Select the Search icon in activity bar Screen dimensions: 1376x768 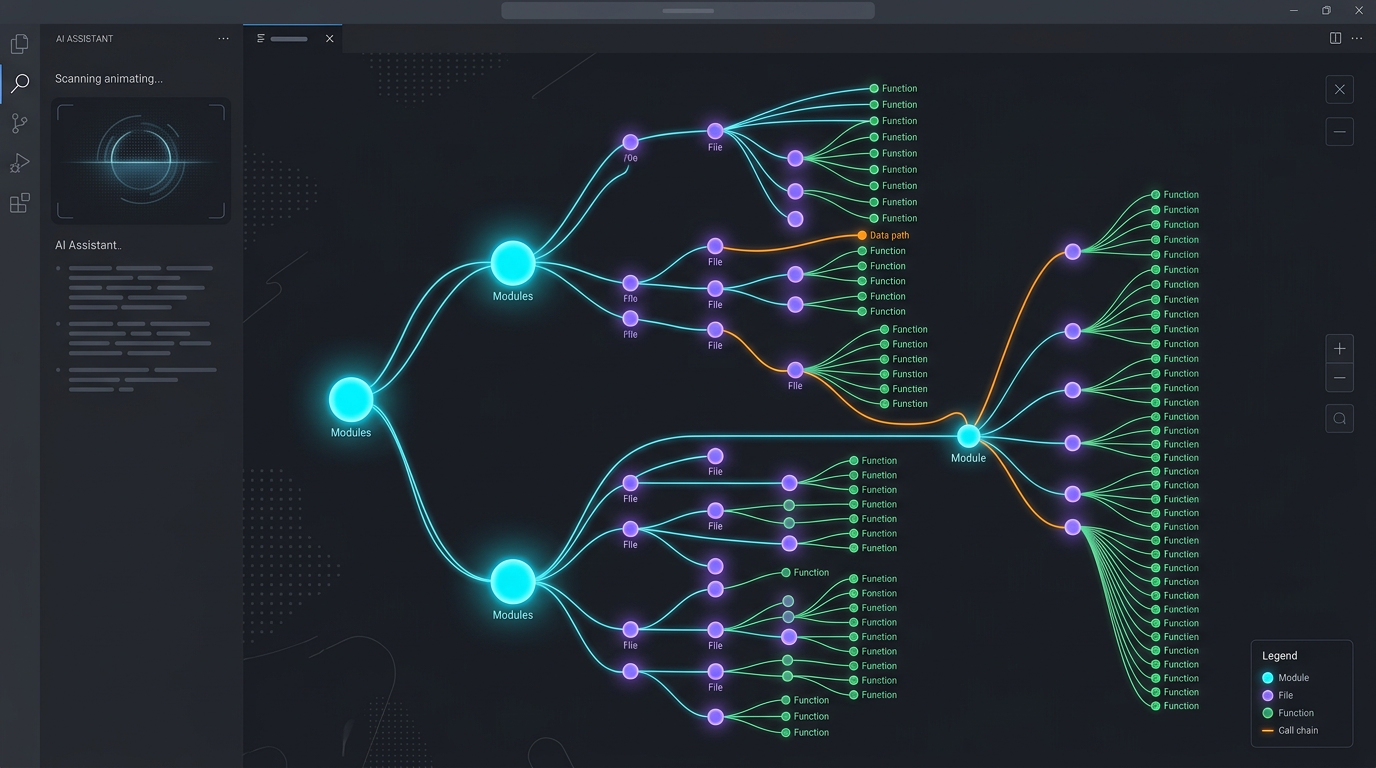(x=19, y=83)
